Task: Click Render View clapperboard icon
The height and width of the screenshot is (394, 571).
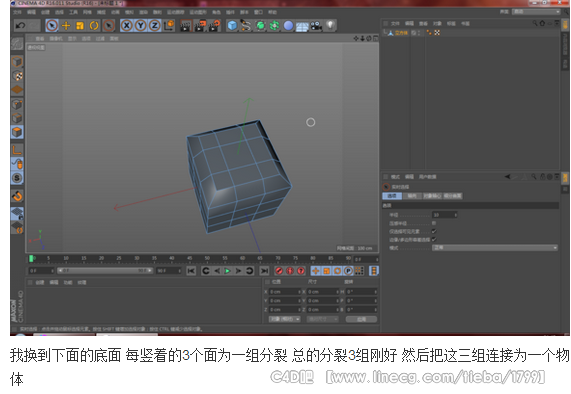Action: (186, 25)
